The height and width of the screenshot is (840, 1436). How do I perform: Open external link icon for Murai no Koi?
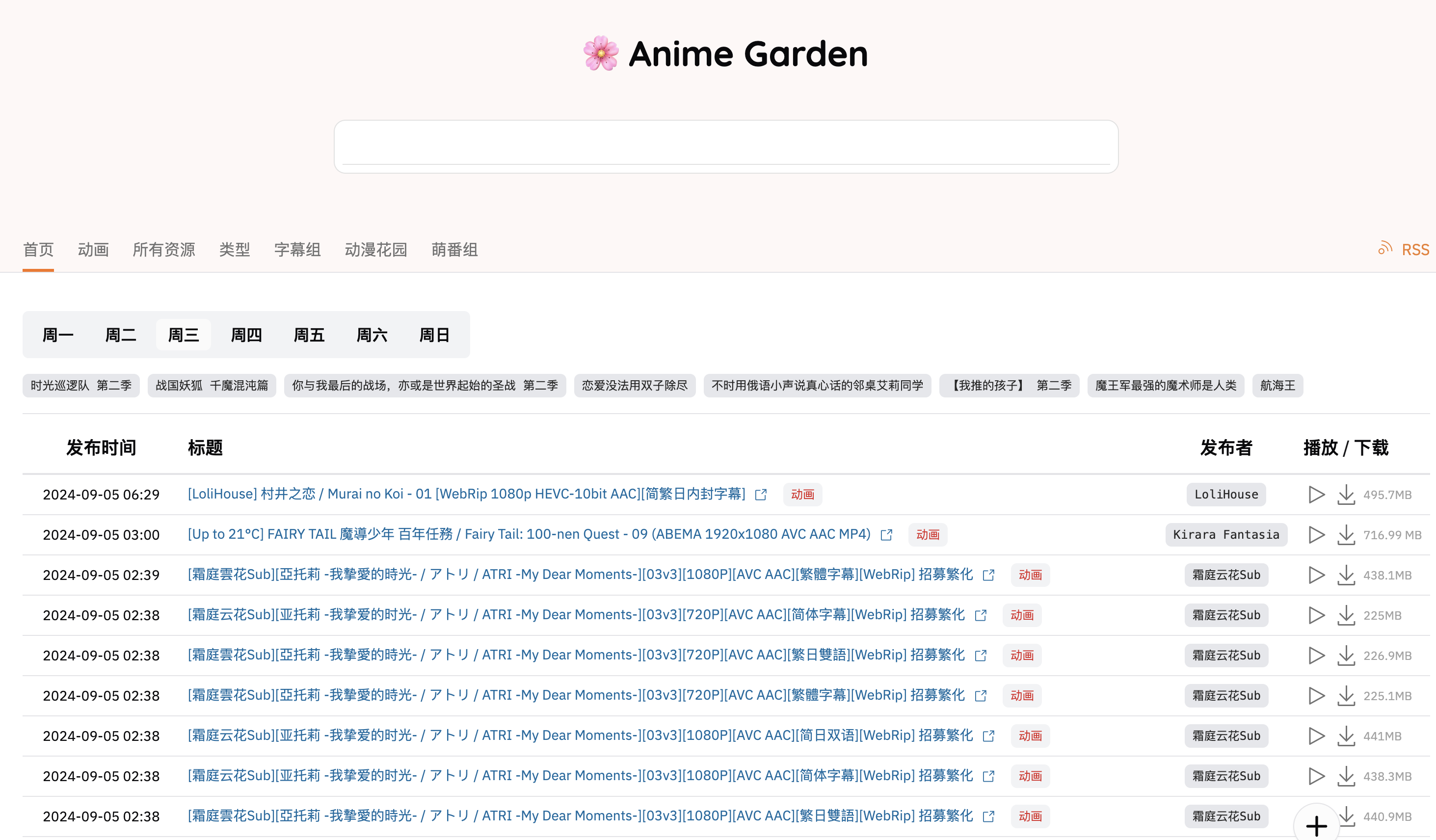pos(761,495)
